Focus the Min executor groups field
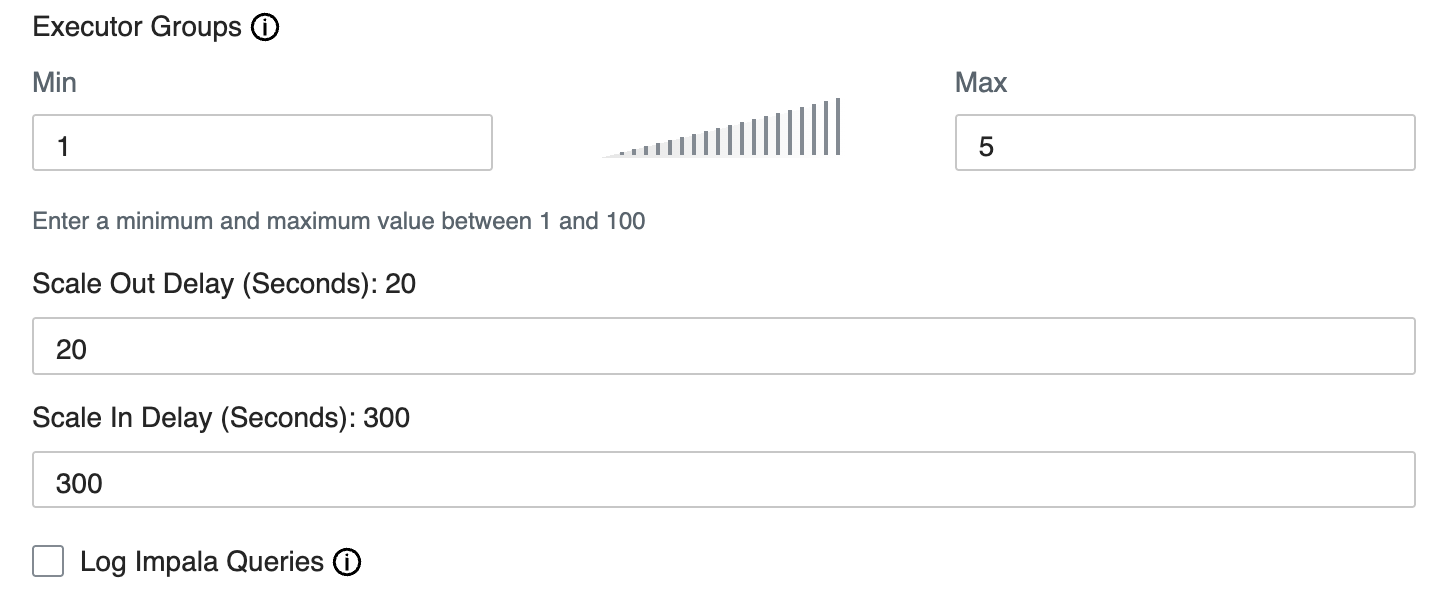Viewport: 1442px width, 608px height. (262, 143)
